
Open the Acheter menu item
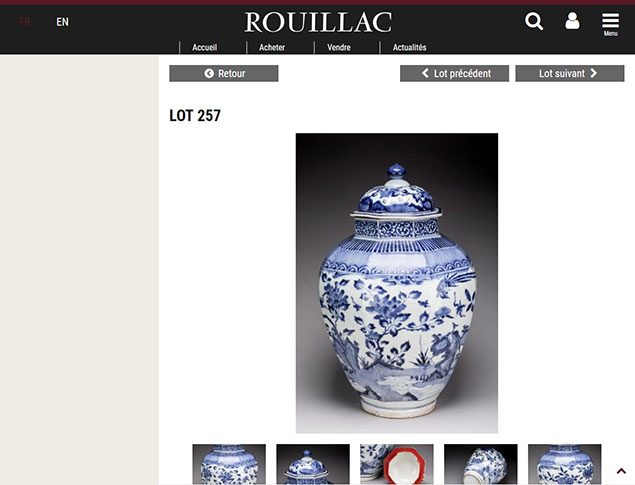coord(272,47)
